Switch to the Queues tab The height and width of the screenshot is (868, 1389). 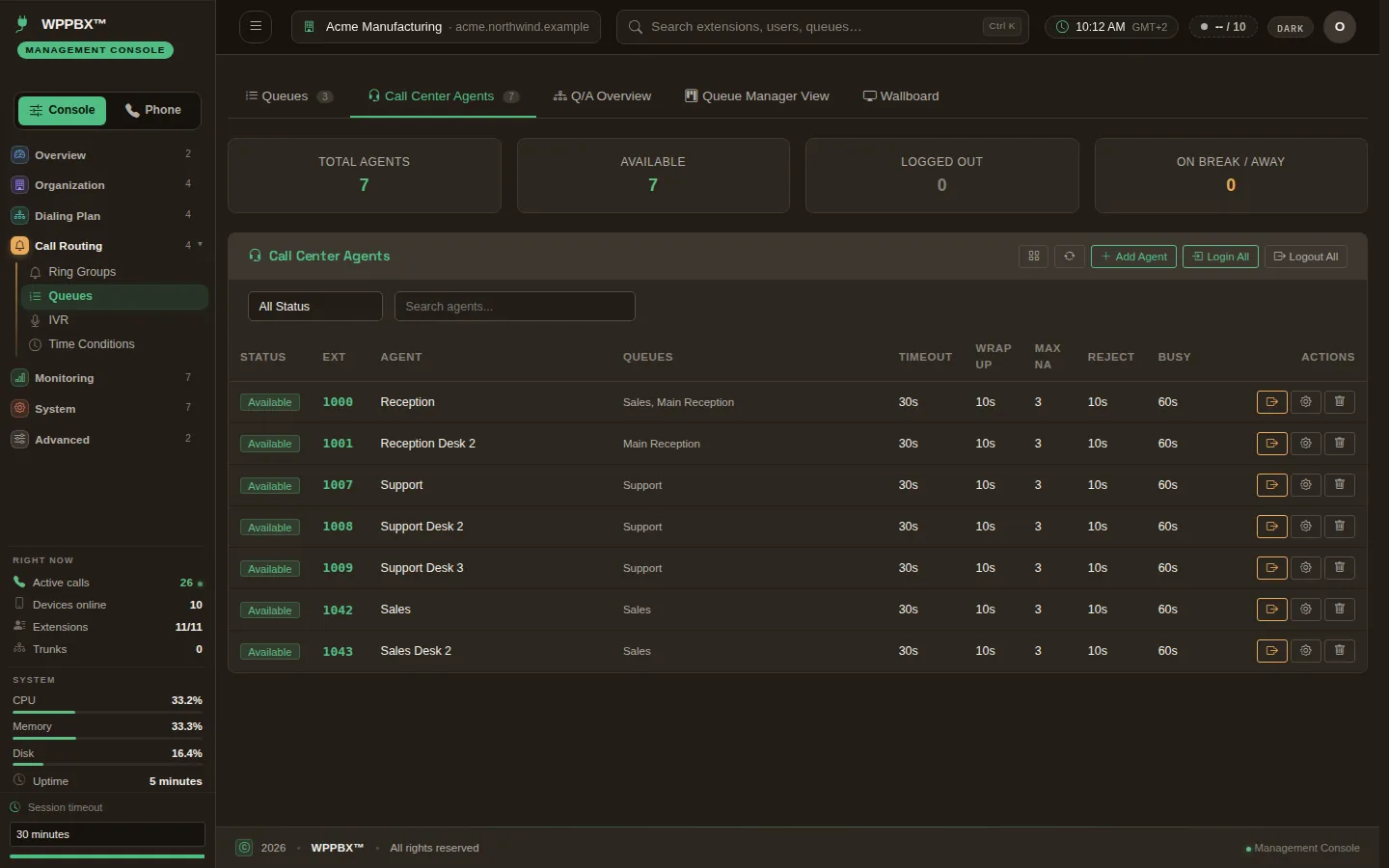point(288,96)
